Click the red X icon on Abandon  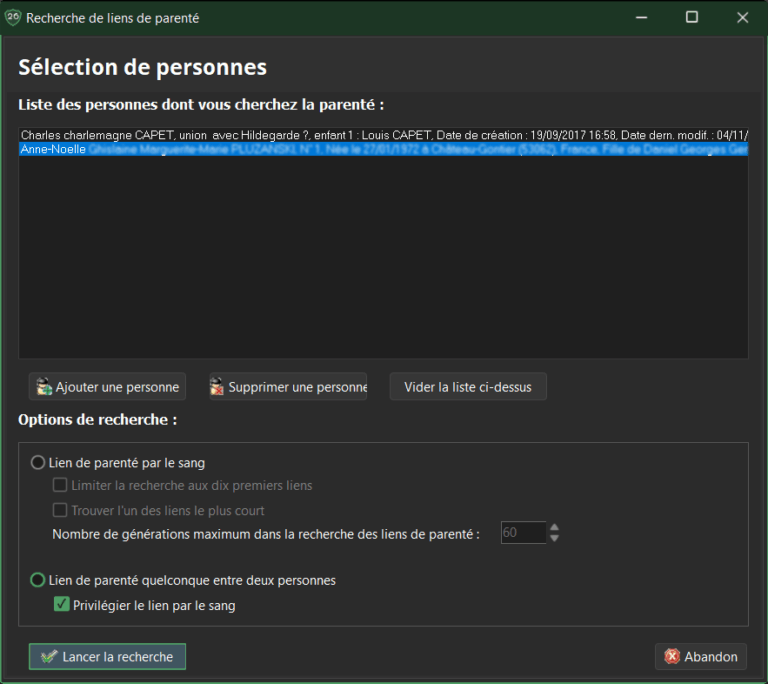(x=672, y=657)
